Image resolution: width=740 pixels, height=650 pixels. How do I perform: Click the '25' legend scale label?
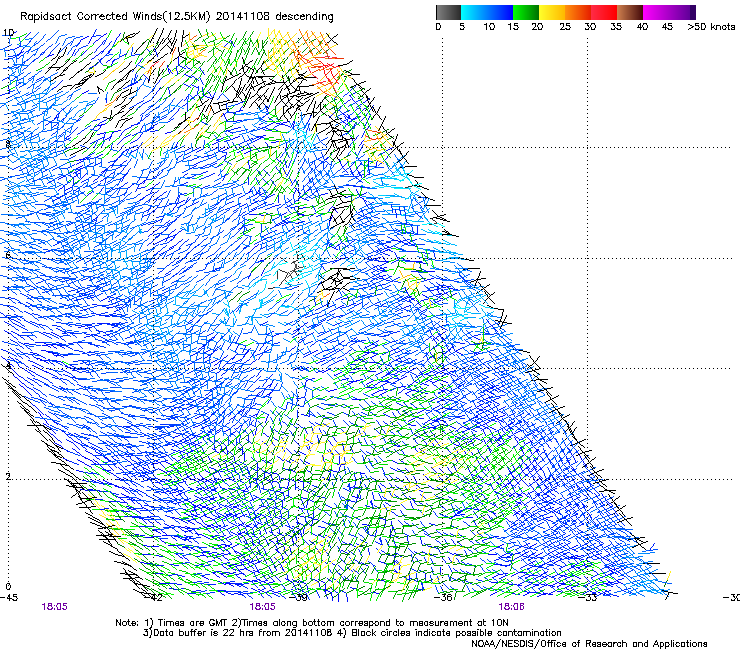pyautogui.click(x=565, y=27)
